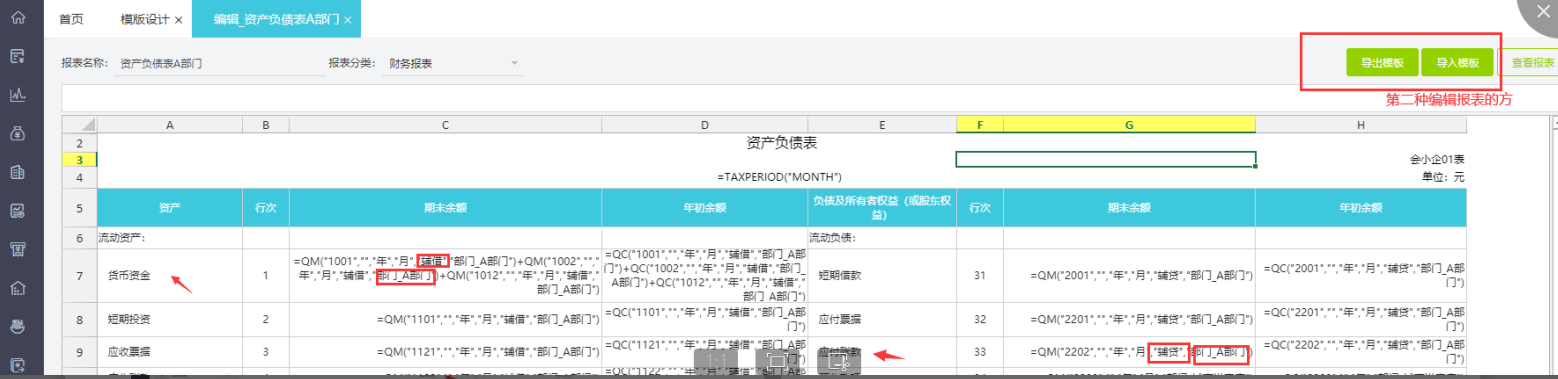
Task: Select row 8 header
Action: [x=79, y=319]
